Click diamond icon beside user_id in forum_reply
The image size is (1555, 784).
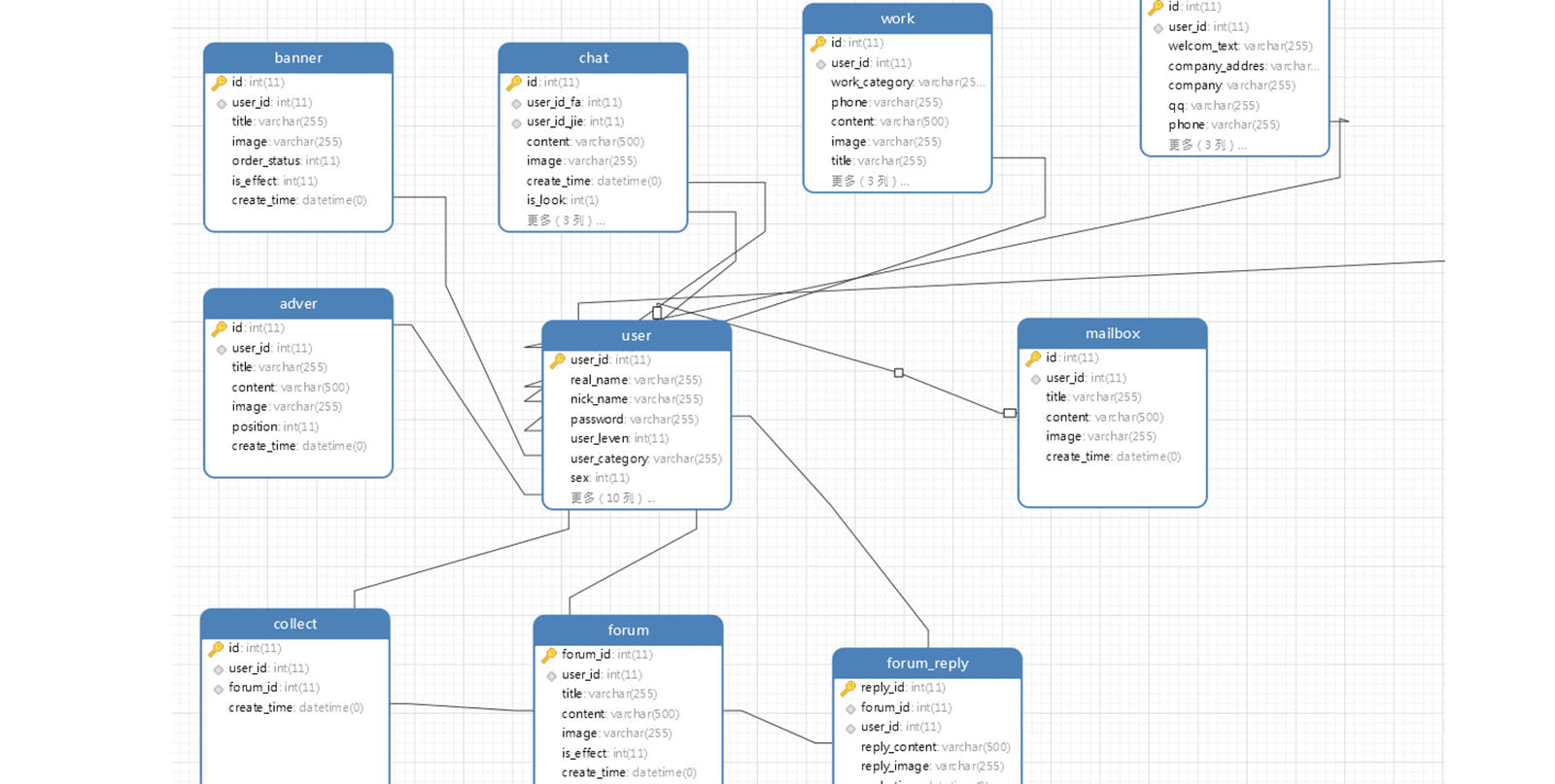point(850,729)
